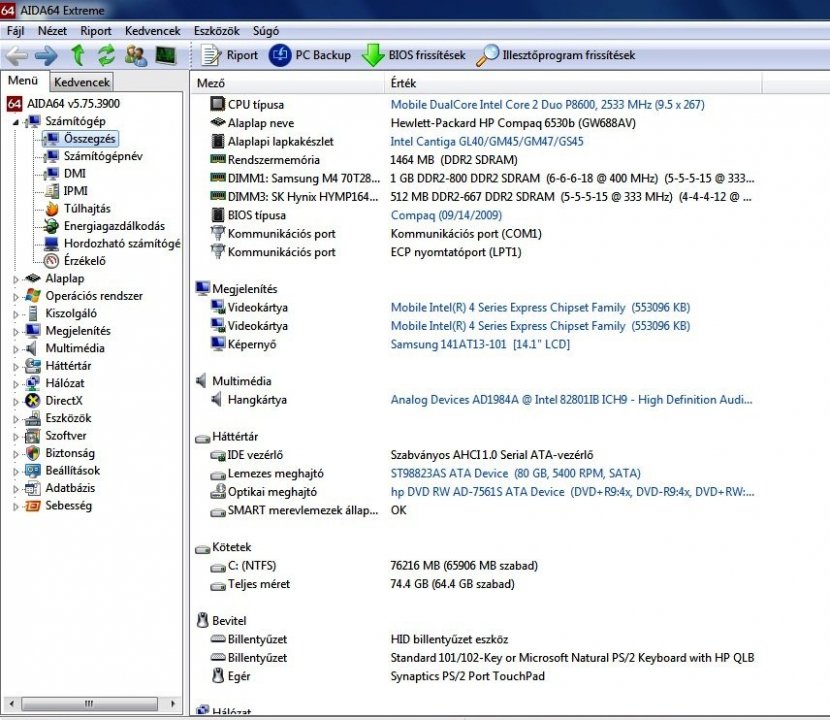Click the Optikai meghajtó icon
The width and height of the screenshot is (830, 720).
coord(218,491)
